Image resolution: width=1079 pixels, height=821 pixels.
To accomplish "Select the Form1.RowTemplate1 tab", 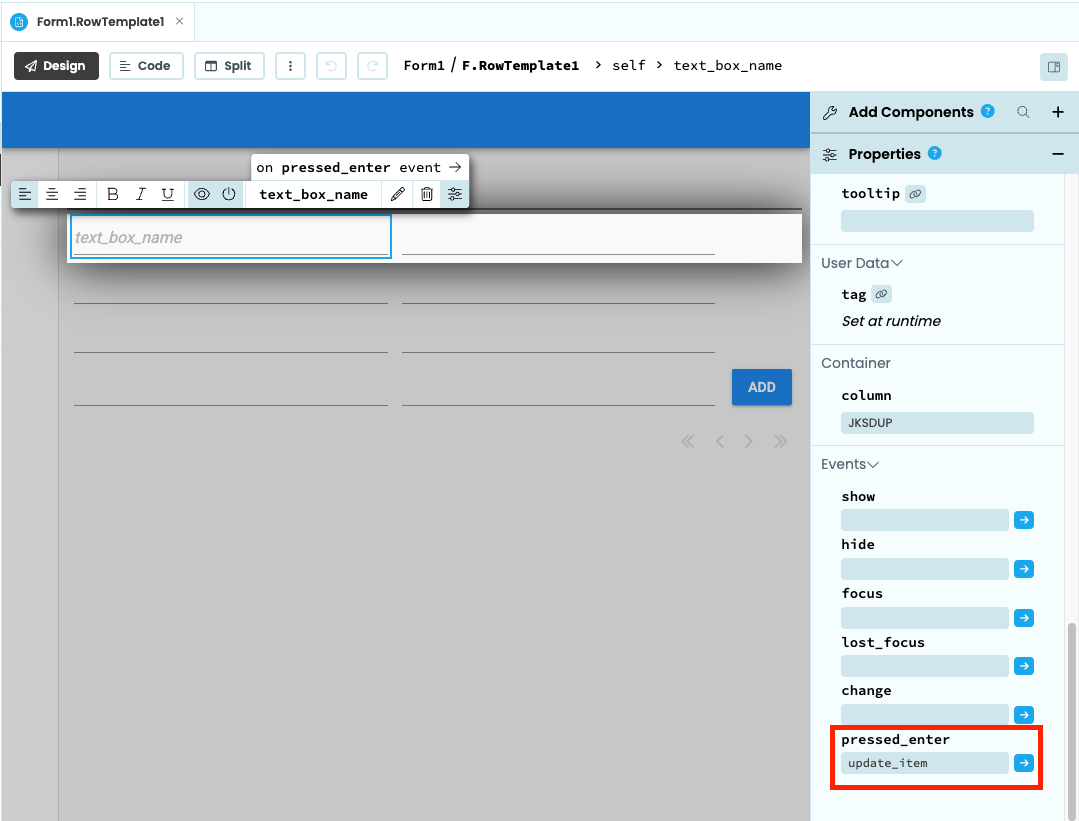I will [100, 21].
